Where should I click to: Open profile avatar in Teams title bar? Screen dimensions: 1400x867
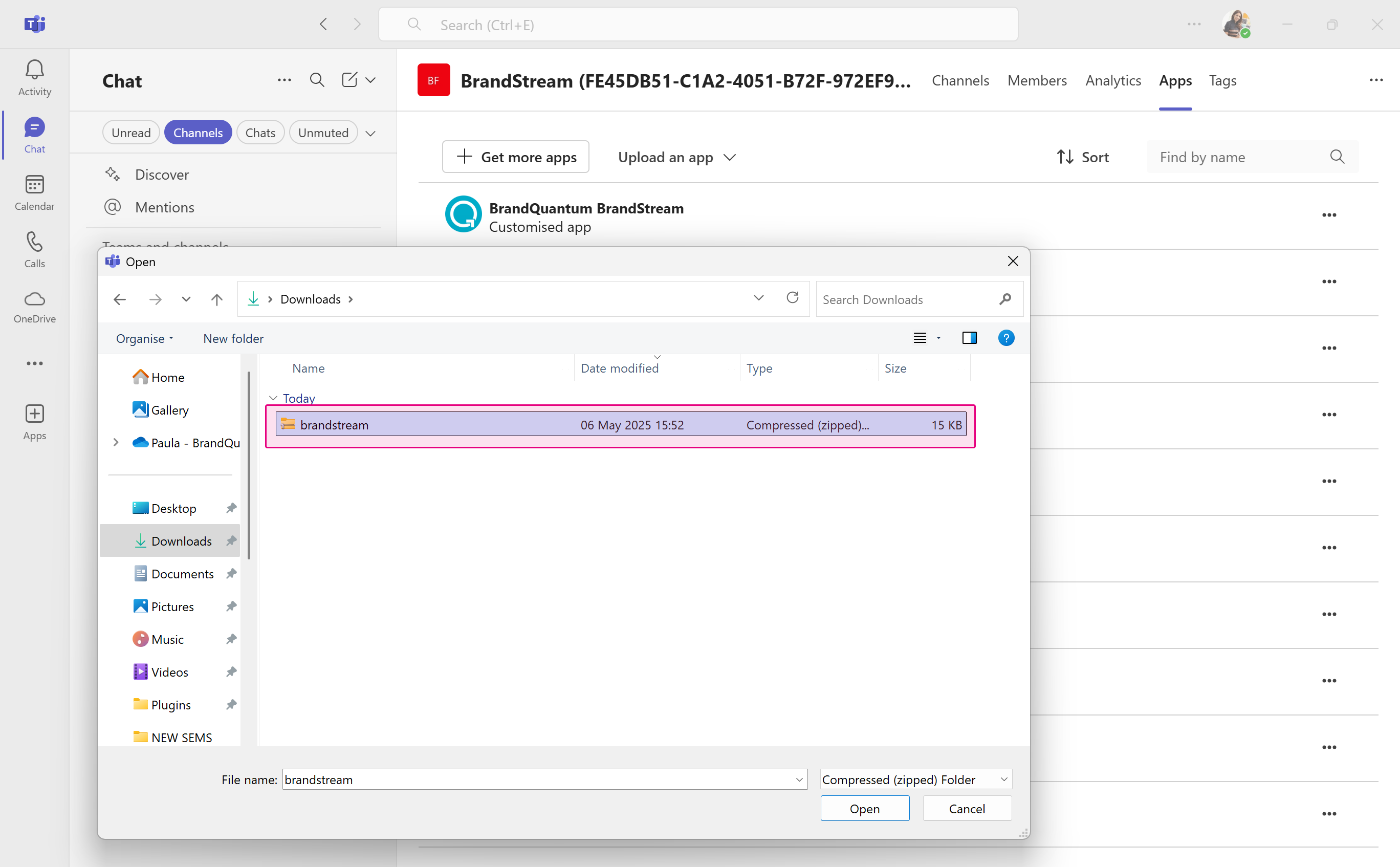coord(1237,25)
